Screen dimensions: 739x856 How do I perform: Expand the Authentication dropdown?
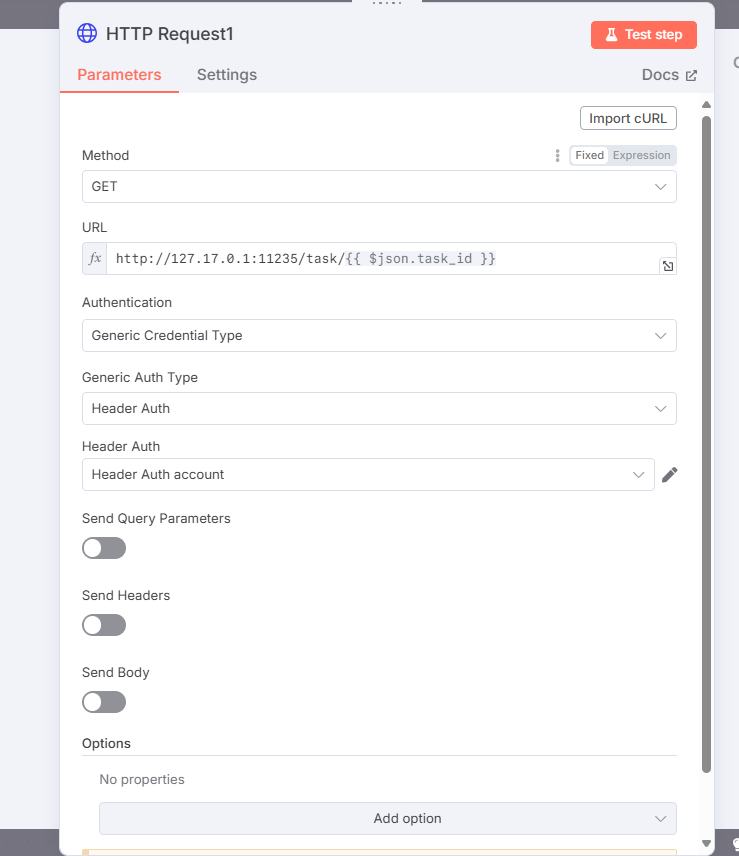pos(379,336)
